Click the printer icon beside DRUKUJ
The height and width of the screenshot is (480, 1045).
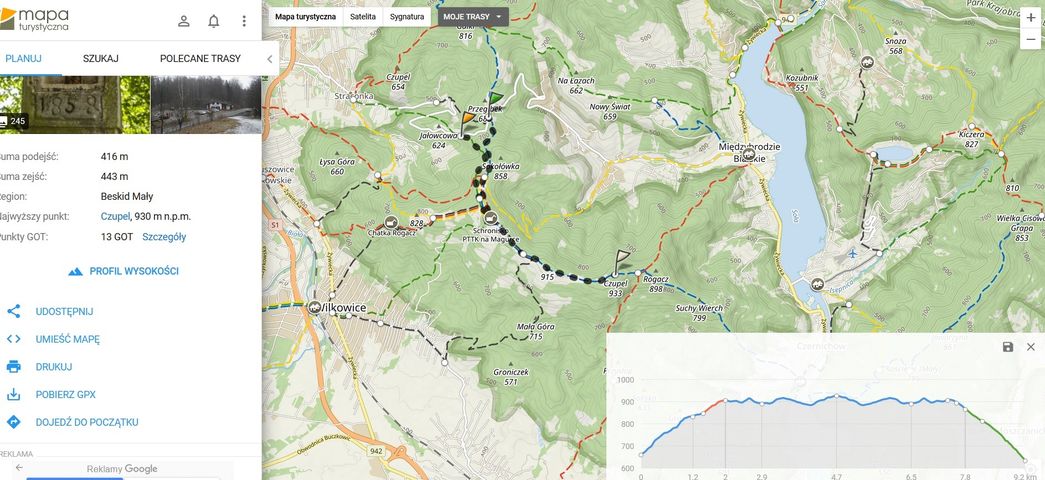[x=14, y=367]
